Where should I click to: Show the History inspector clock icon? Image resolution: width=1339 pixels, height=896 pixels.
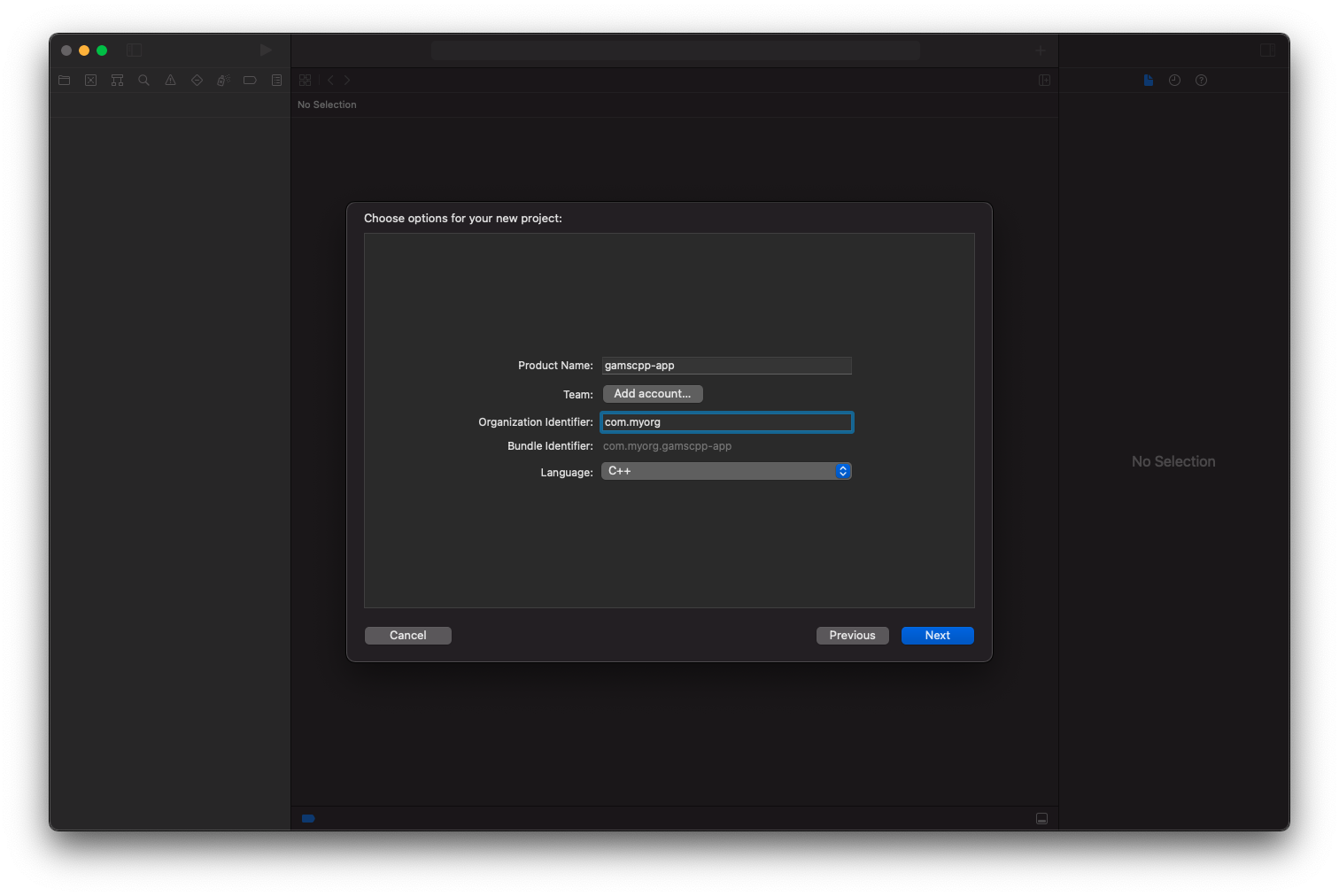point(1174,81)
